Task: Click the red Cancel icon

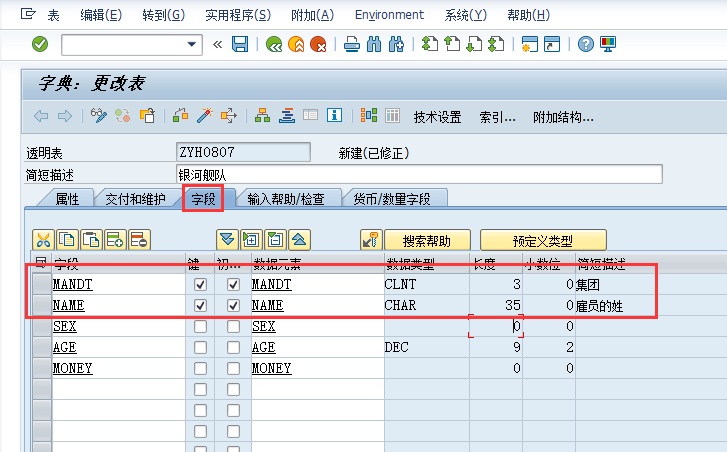Action: tap(318, 45)
